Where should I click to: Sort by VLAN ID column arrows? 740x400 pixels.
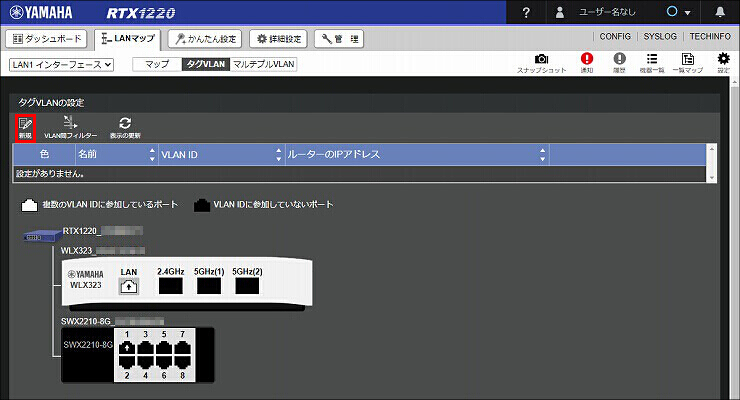(x=278, y=154)
